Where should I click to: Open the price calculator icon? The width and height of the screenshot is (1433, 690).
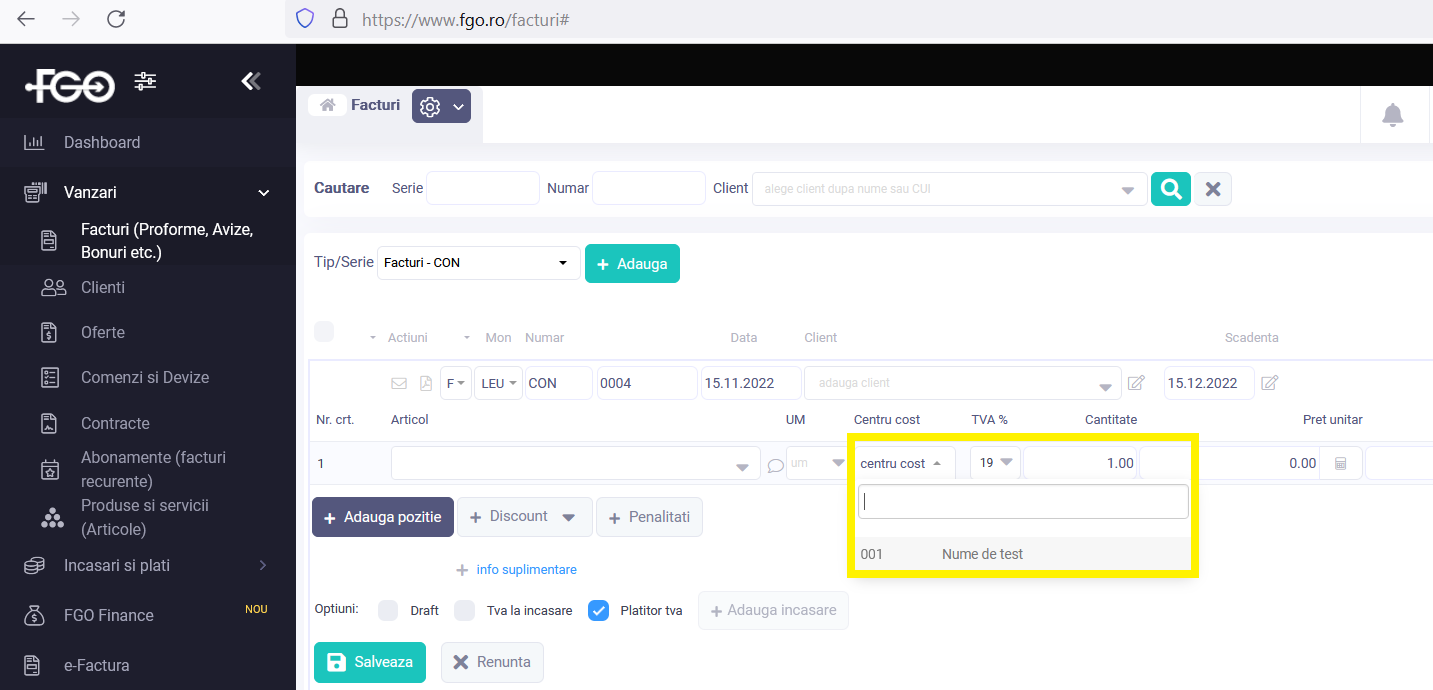tap(1341, 464)
